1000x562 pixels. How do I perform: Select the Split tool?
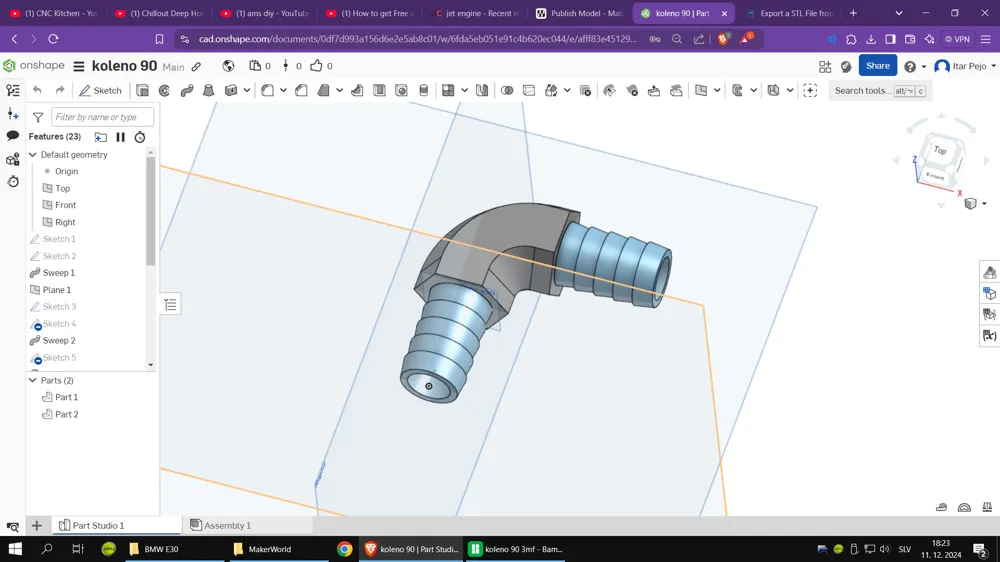click(x=529, y=91)
